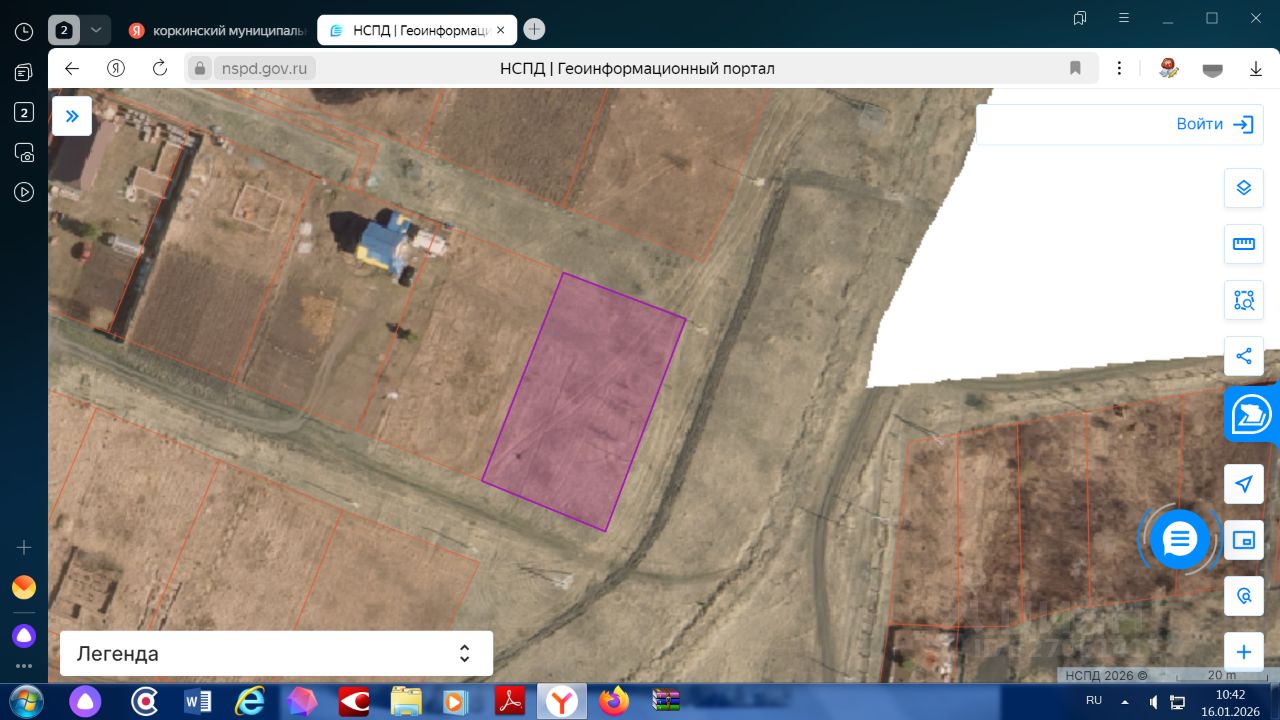Expand the Легенда panel
This screenshot has height=720, width=1280.
(x=276, y=654)
